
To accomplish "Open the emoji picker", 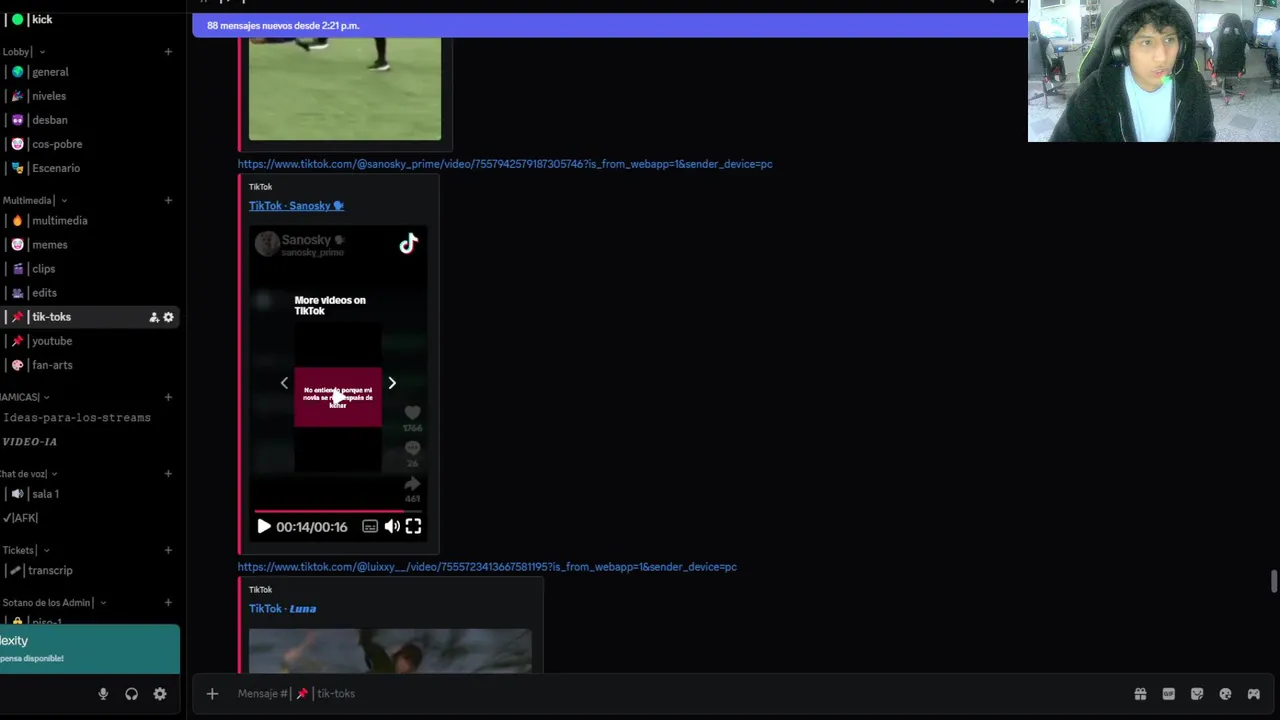I will point(1225,694).
